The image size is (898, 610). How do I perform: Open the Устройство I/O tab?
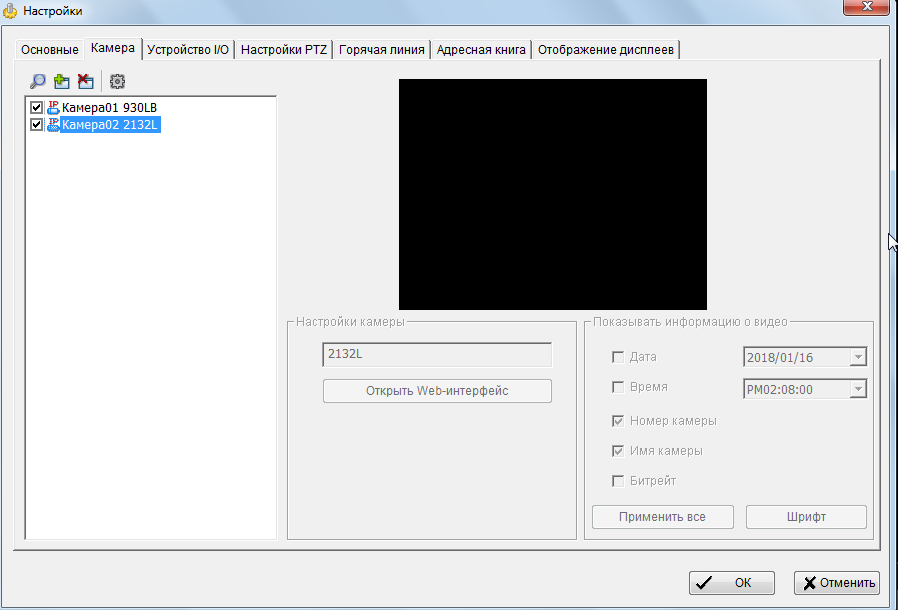pyautogui.click(x=188, y=50)
